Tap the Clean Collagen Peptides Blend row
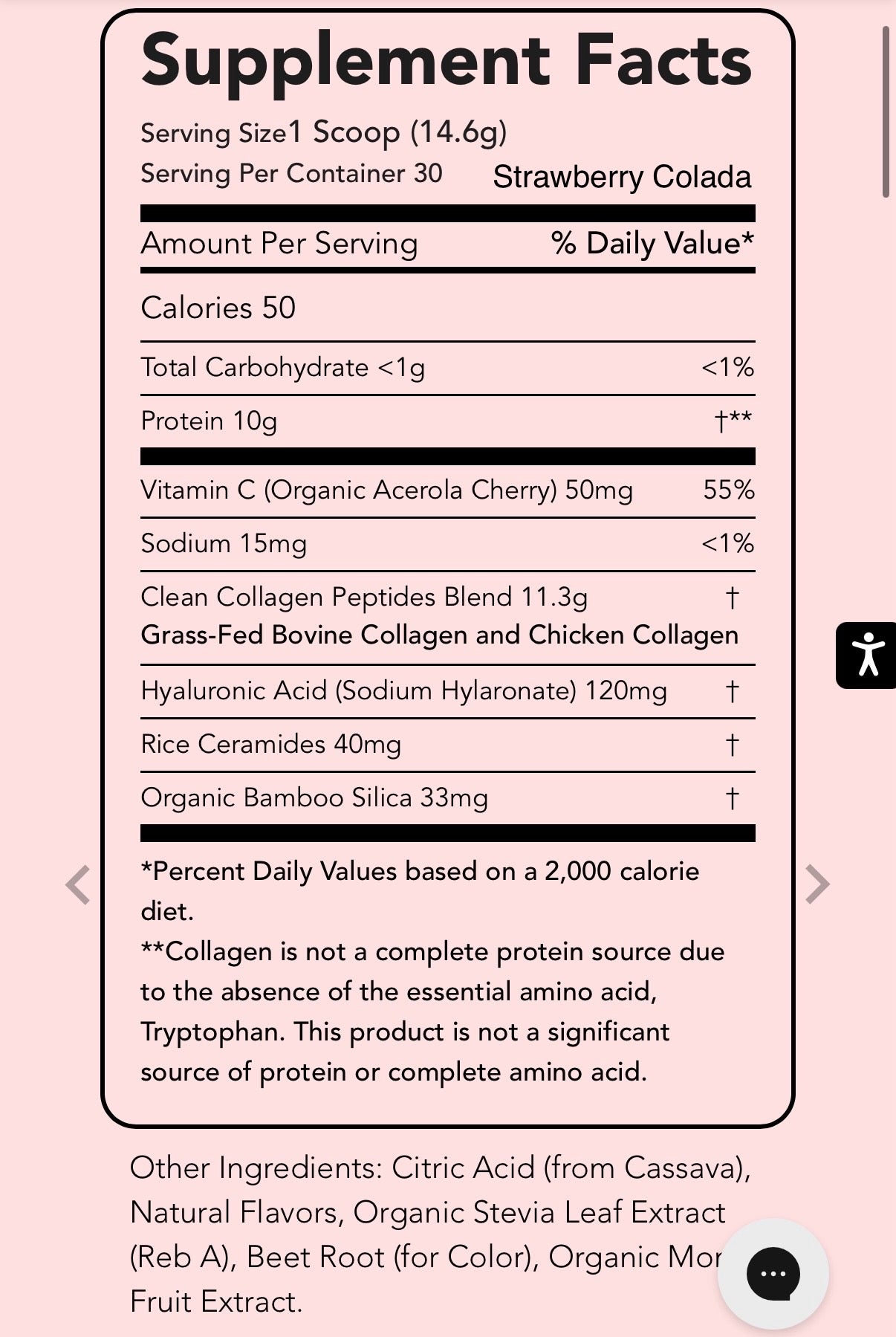This screenshot has width=896, height=1337. [x=448, y=617]
